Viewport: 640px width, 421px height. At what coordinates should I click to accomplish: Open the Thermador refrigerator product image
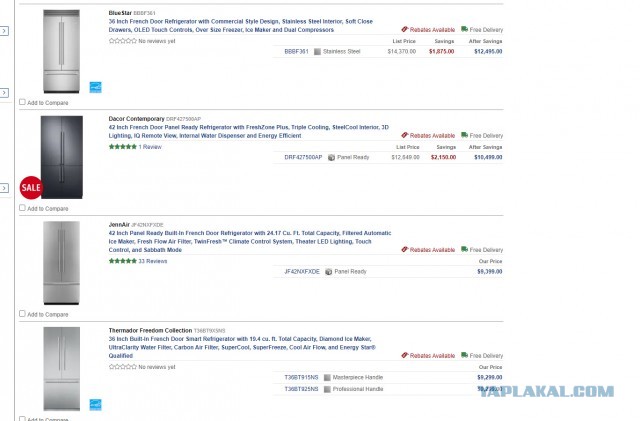point(62,369)
